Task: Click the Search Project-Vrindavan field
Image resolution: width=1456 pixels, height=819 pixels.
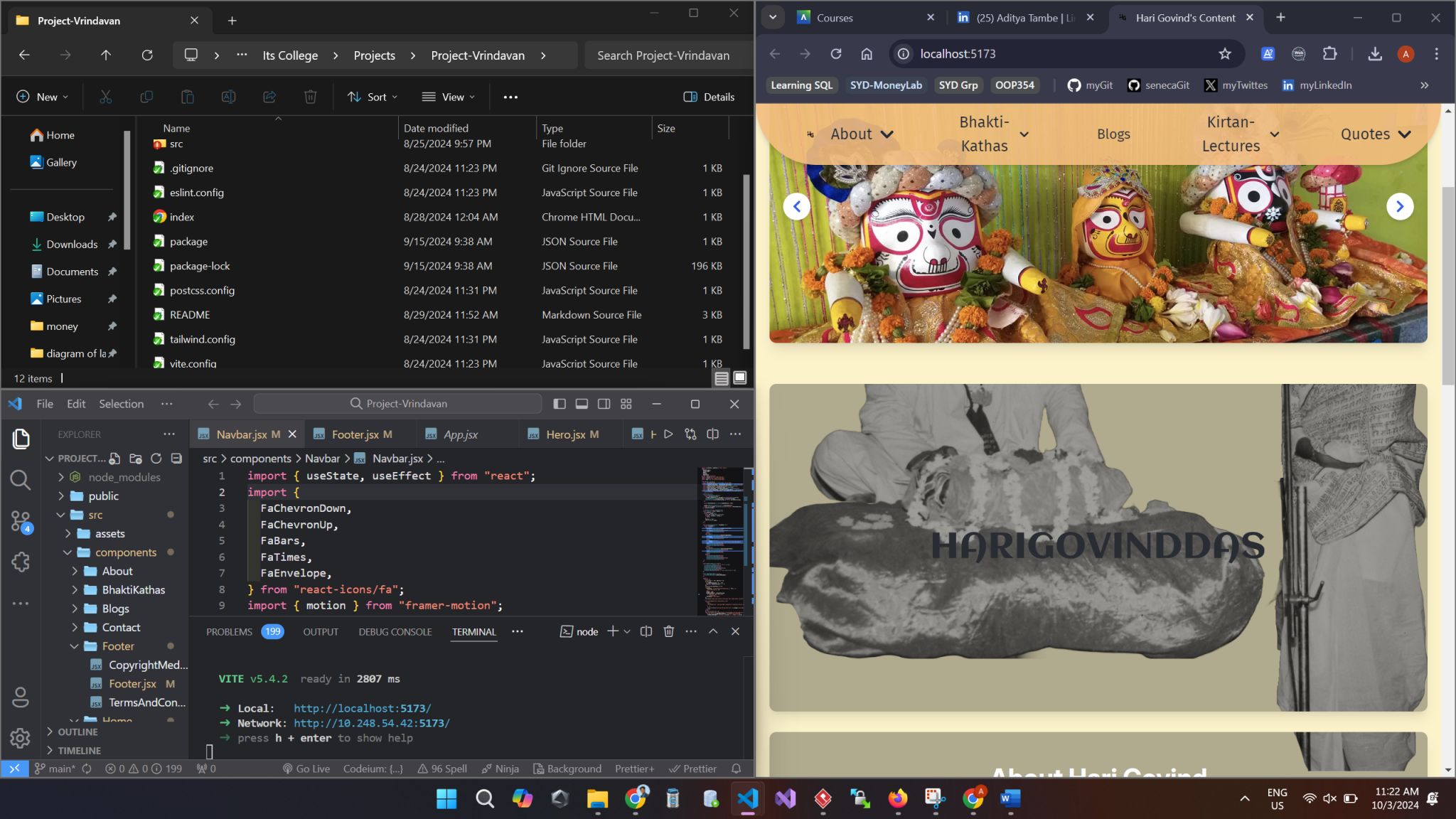Action: pyautogui.click(x=663, y=55)
